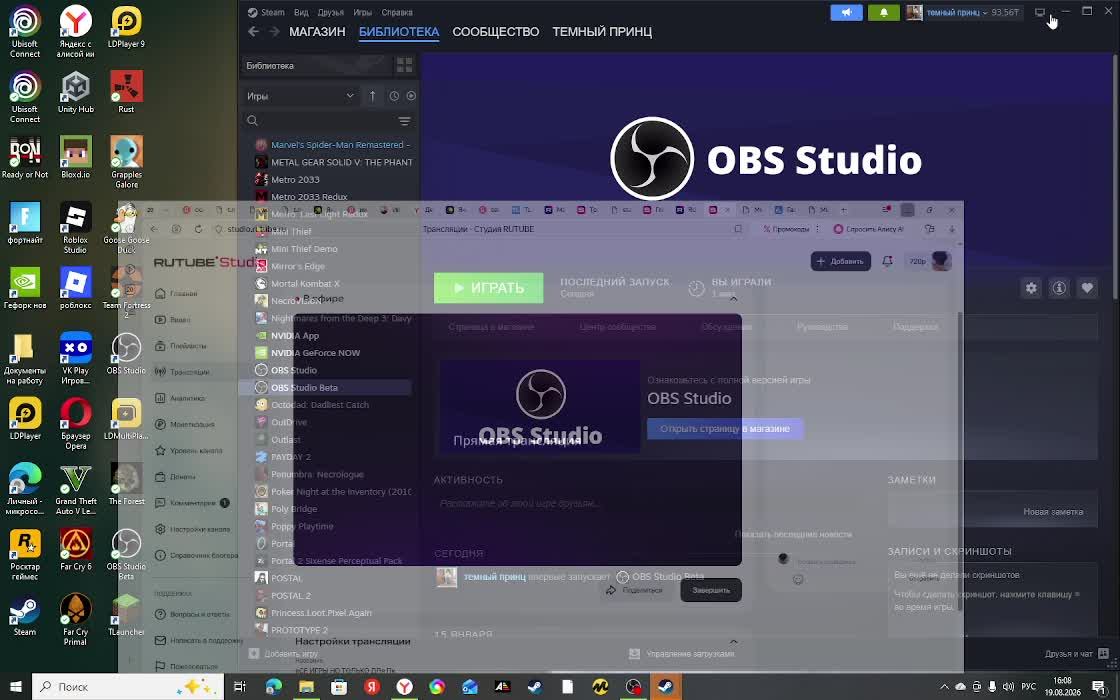The width and height of the screenshot is (1120, 700).
Task: Open Task View on the taskbar
Action: click(240, 686)
